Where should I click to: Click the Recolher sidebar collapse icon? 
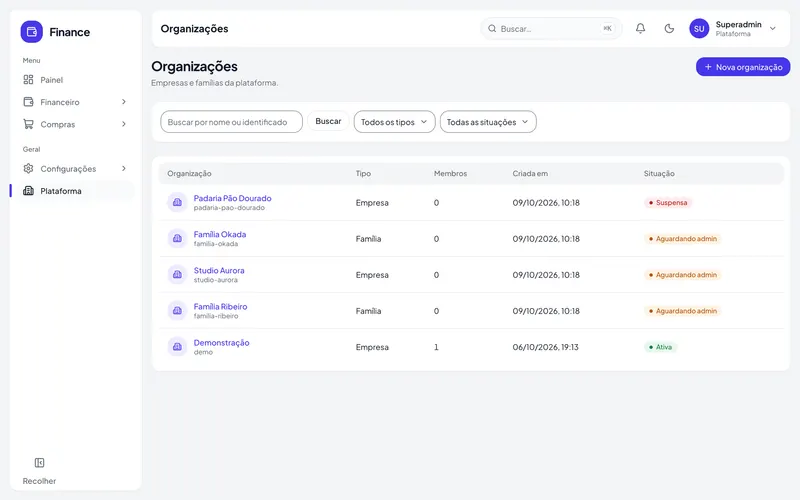[x=39, y=463]
